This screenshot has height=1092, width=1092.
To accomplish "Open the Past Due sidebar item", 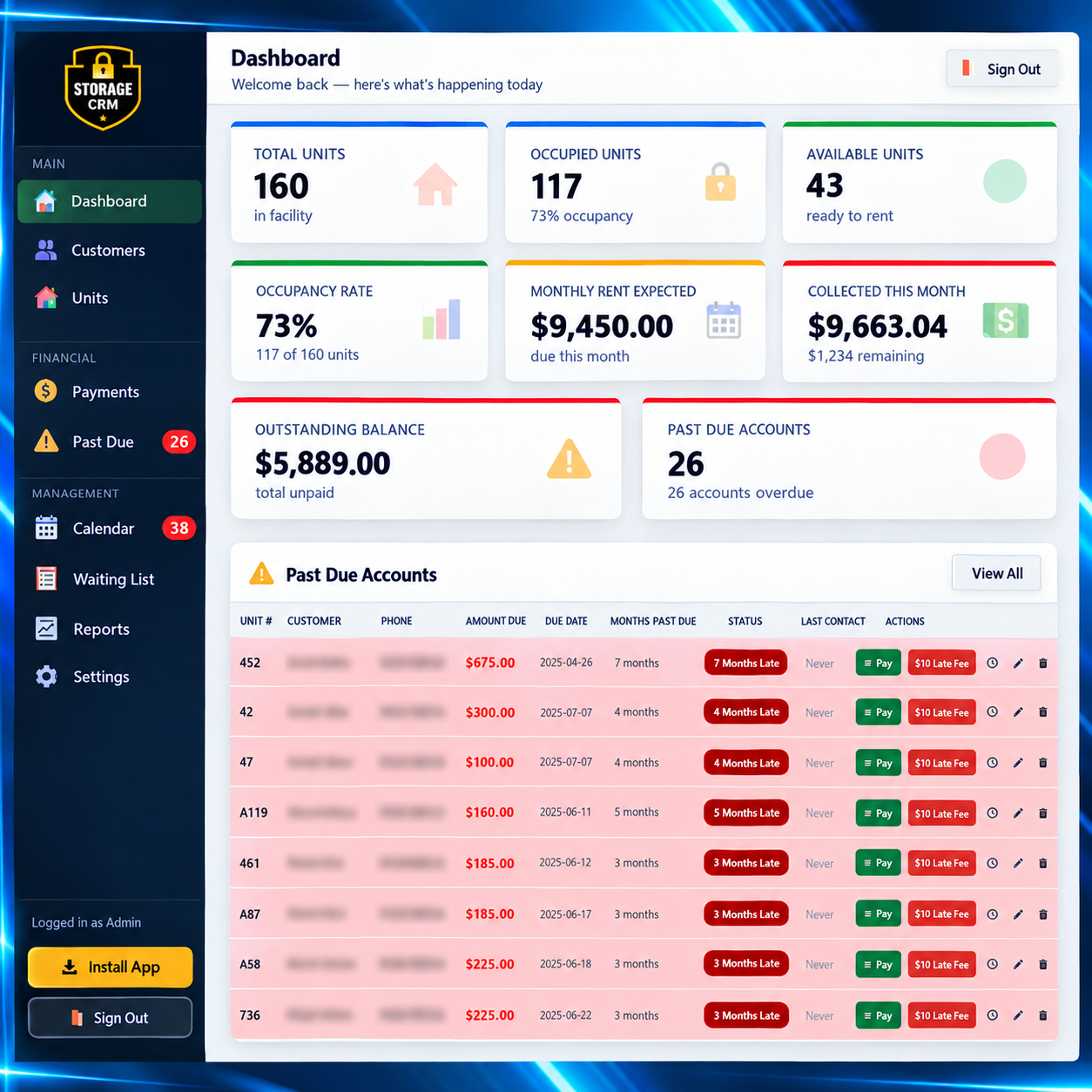I will coord(110,442).
